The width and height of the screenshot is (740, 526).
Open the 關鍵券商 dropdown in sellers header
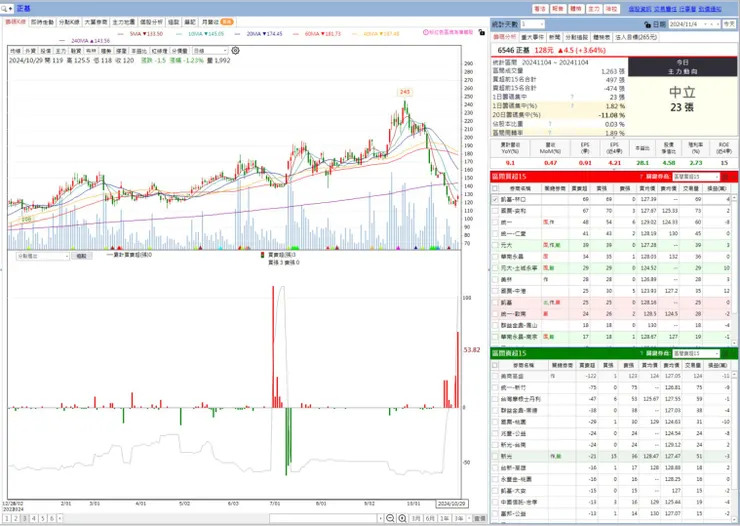[696, 353]
